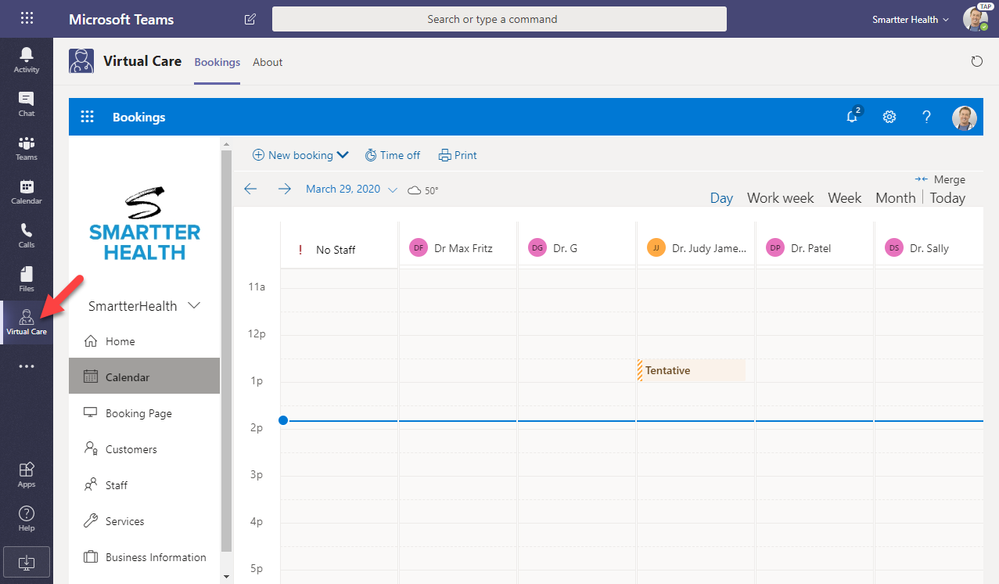Viewport: 999px width, 584px height.
Task: Open Help in Teams sidebar
Action: (x=26, y=518)
